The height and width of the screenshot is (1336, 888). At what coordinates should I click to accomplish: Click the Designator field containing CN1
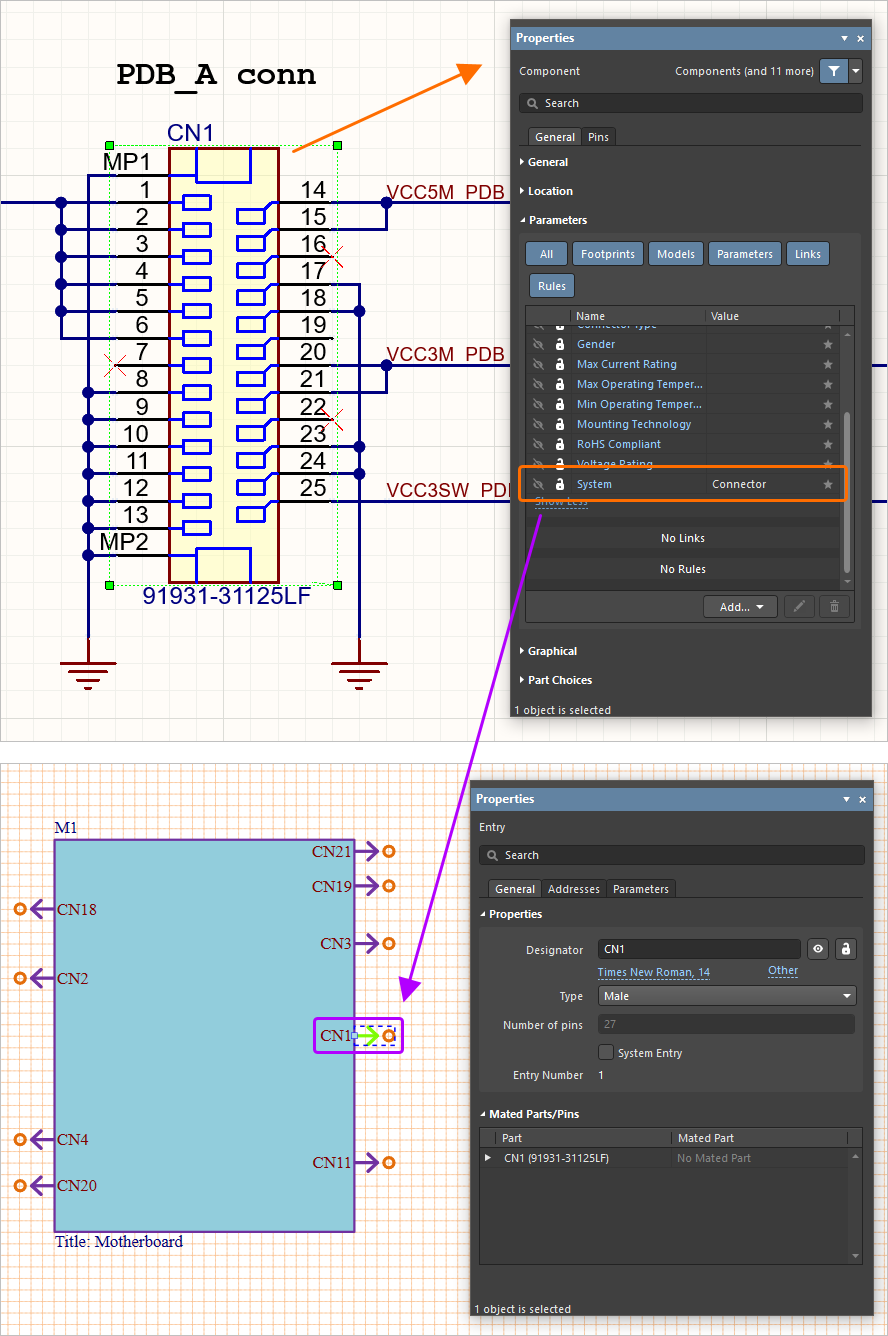click(699, 949)
